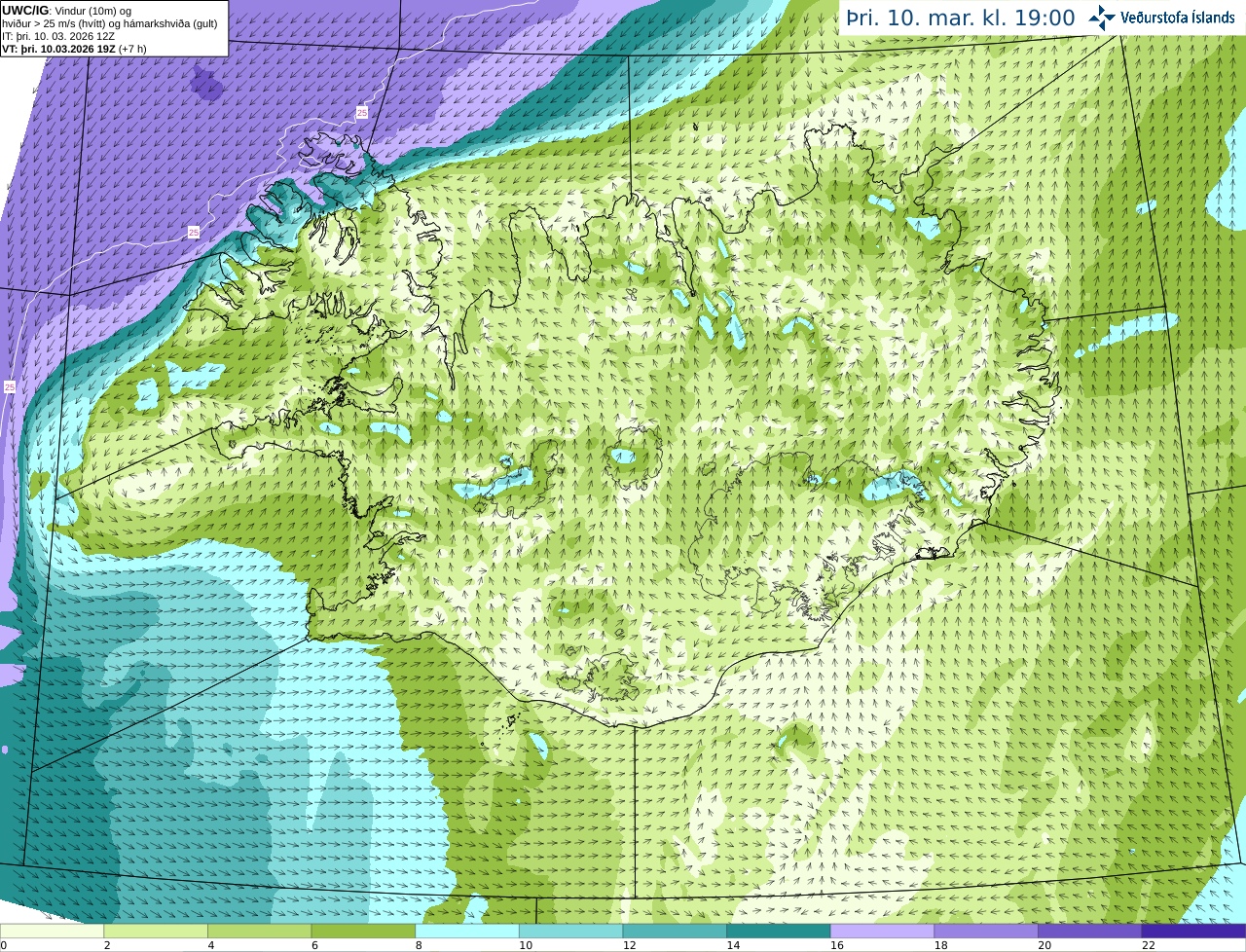Click the legend scale label 6
This screenshot has width=1246, height=952.
pyautogui.click(x=314, y=945)
